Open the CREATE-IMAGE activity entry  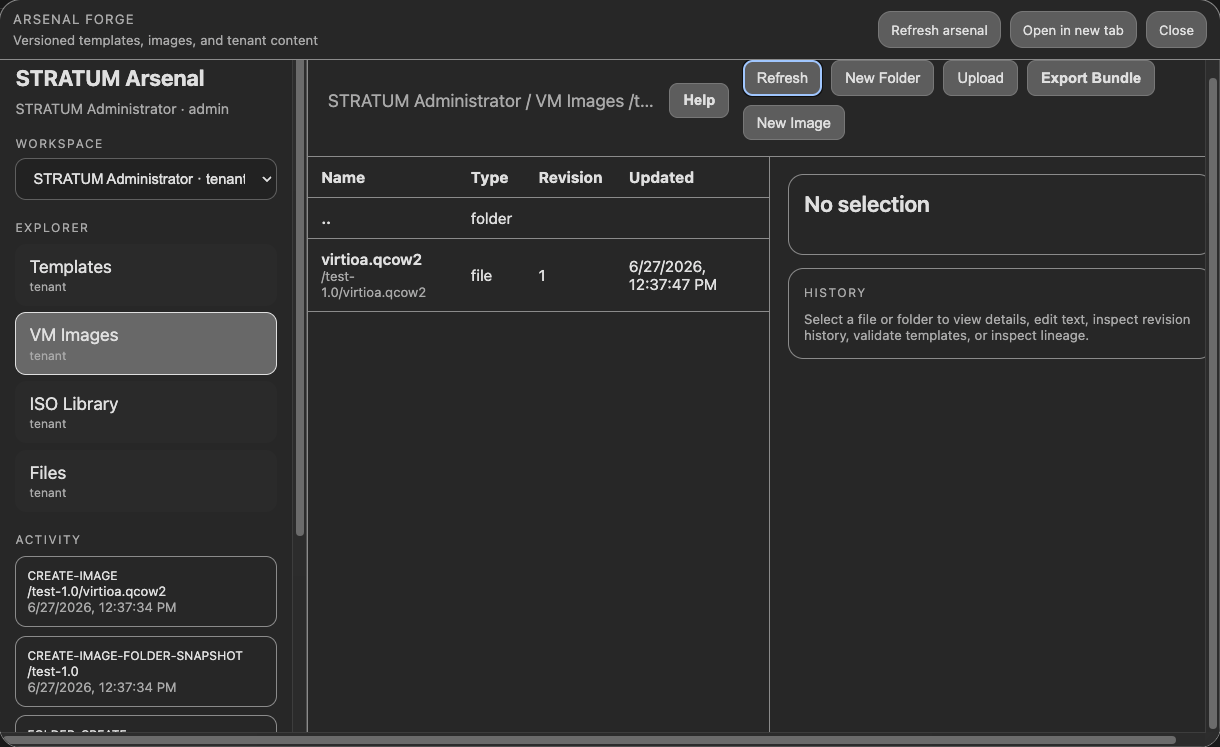click(146, 591)
